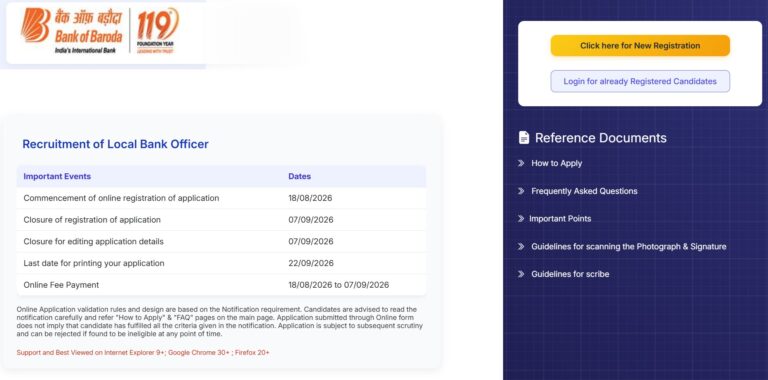Open the Important Points link
This screenshot has width=768, height=380.
point(560,218)
